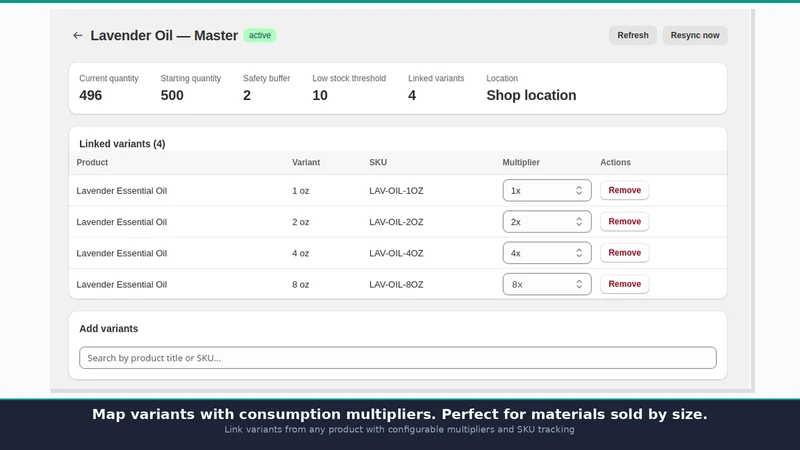Remove the 1 oz variant
The width and height of the screenshot is (800, 450).
pyautogui.click(x=624, y=190)
